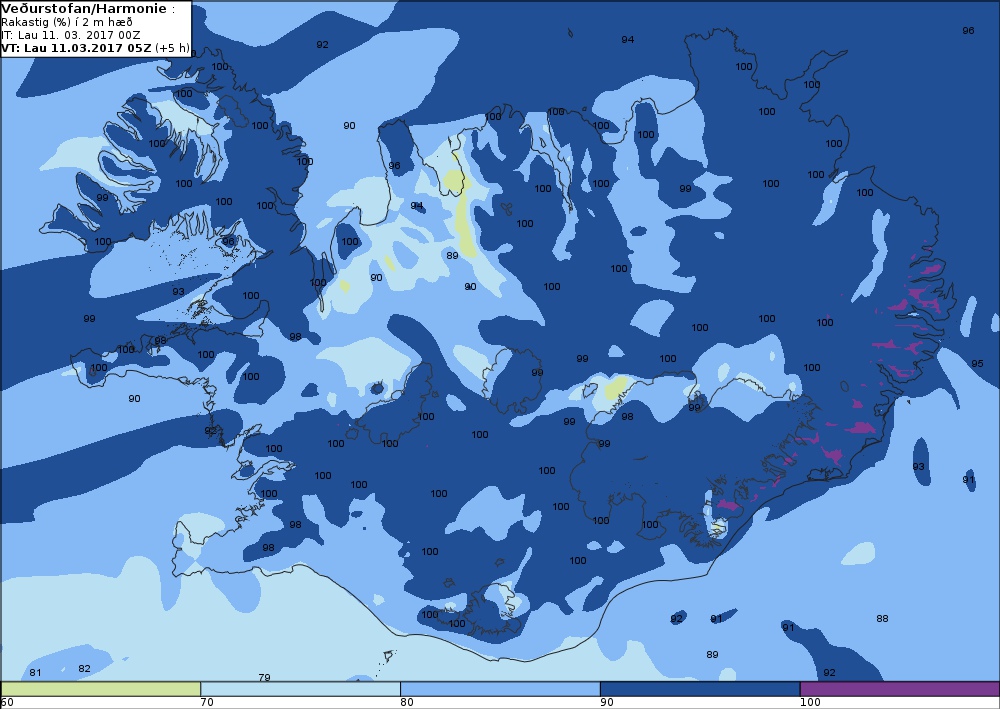
Task: Click the '80' tick label on the color scale
Action: 407,703
